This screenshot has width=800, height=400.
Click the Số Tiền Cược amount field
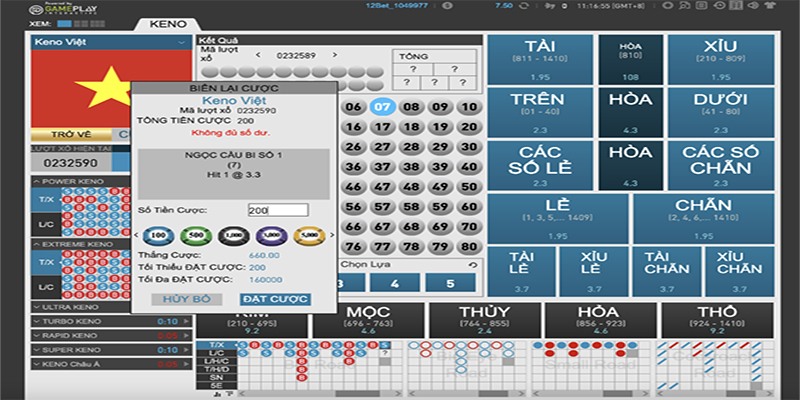tap(278, 210)
